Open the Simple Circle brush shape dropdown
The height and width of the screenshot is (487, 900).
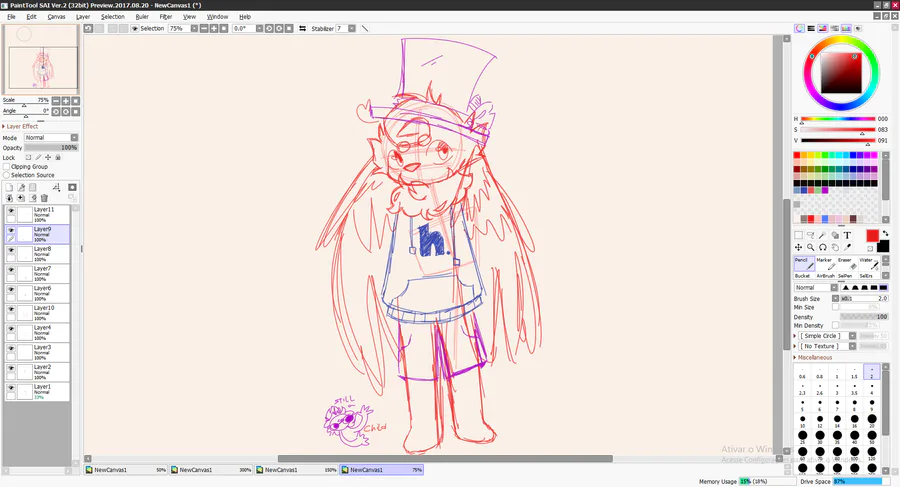pyautogui.click(x=852, y=336)
